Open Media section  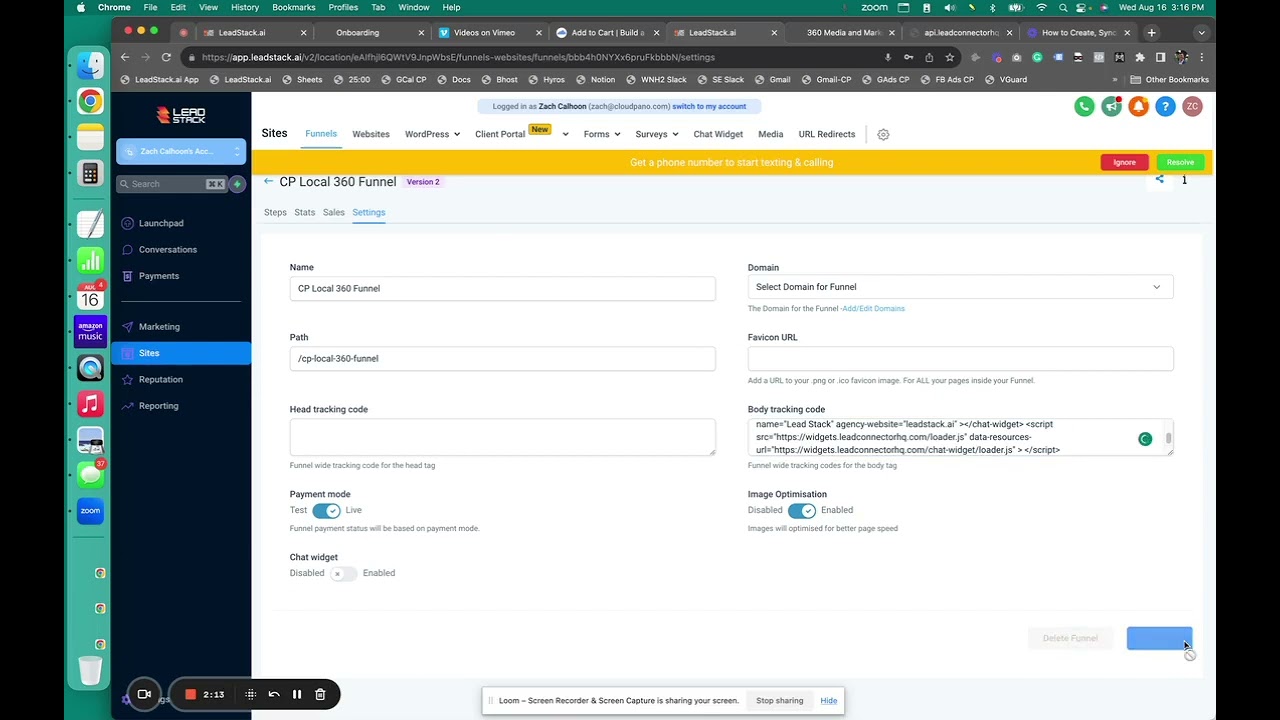point(770,134)
